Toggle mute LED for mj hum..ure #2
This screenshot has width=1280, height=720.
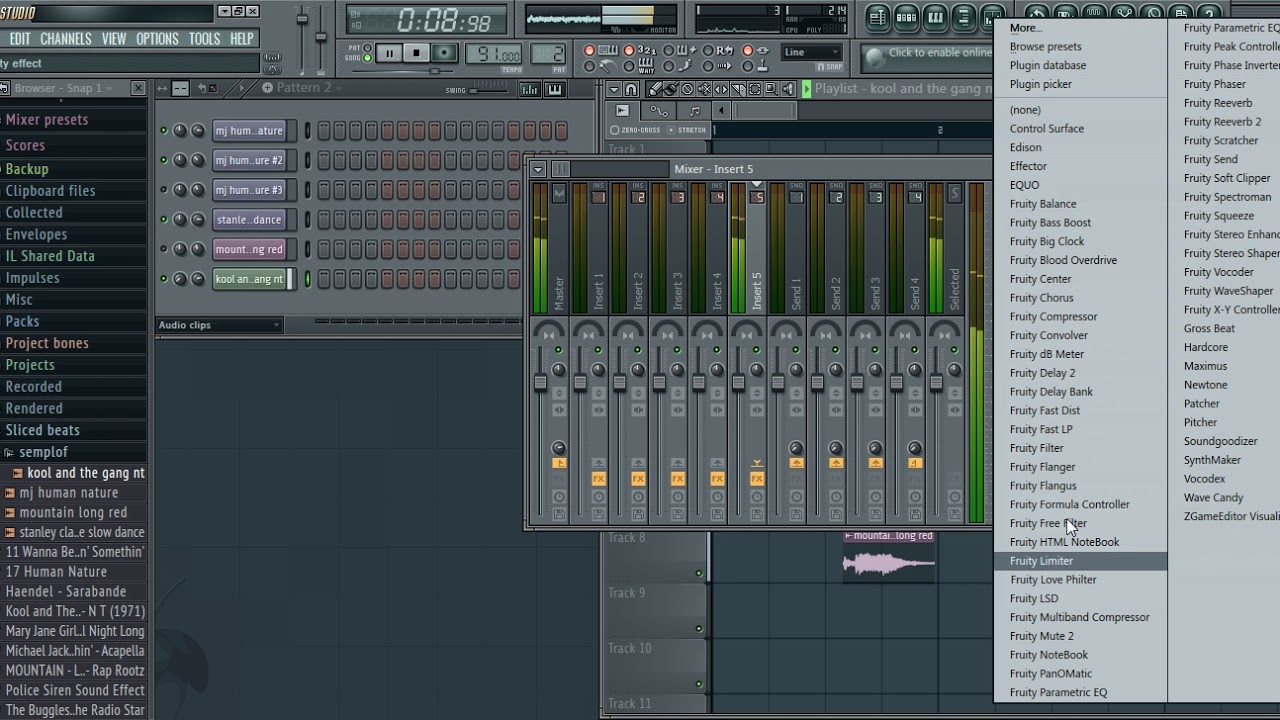(x=163, y=160)
